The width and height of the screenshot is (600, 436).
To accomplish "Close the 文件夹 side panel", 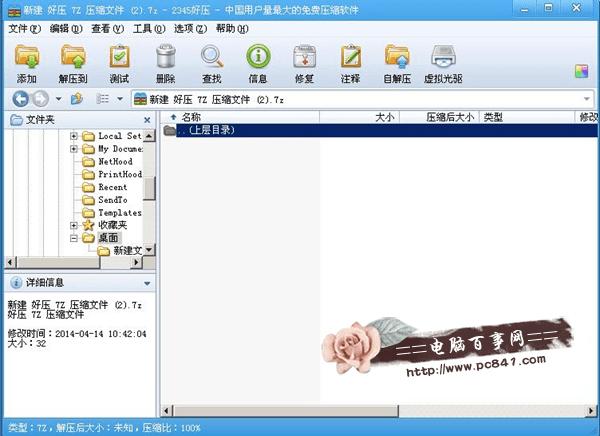I will click(147, 120).
